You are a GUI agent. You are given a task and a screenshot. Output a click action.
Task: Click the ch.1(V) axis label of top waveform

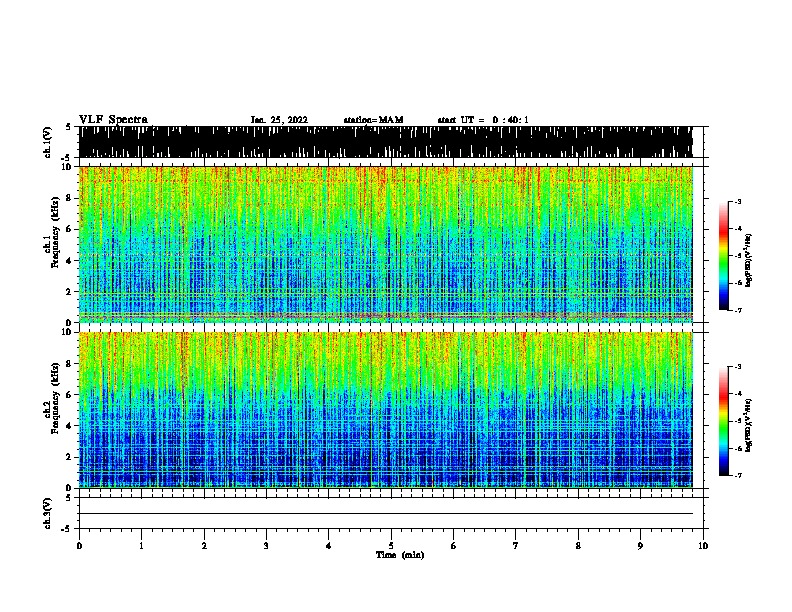tap(48, 142)
